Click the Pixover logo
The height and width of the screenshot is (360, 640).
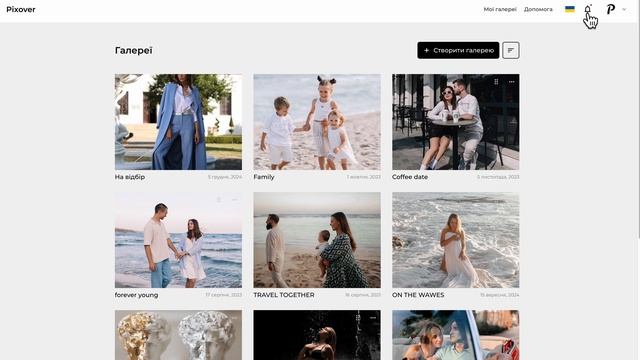[21, 9]
